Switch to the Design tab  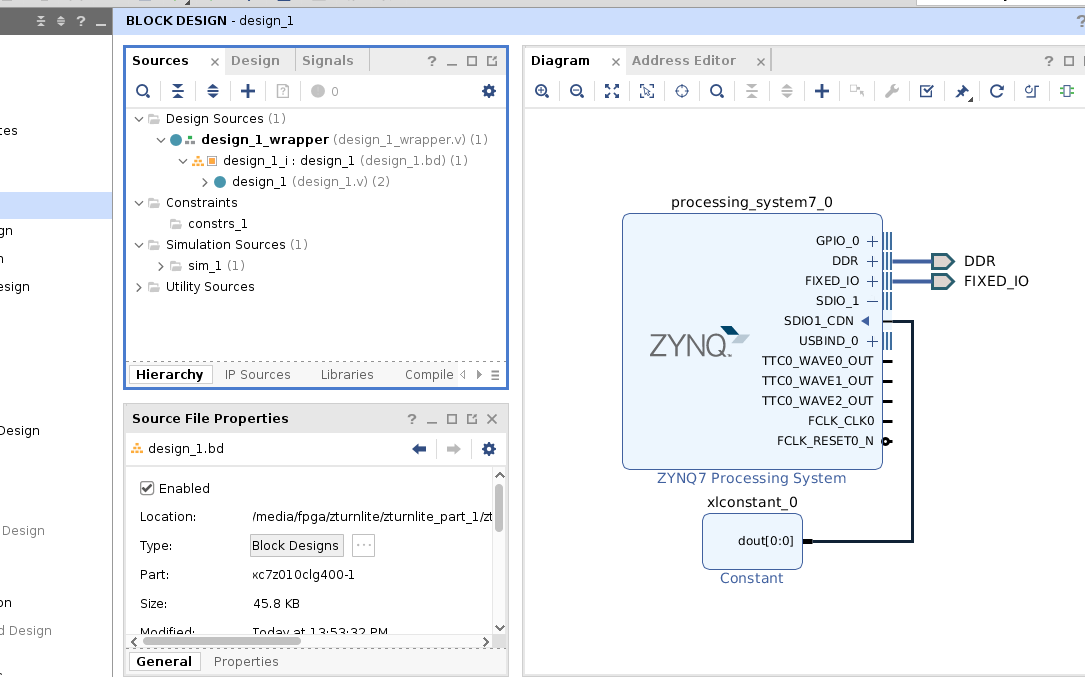[x=255, y=61]
